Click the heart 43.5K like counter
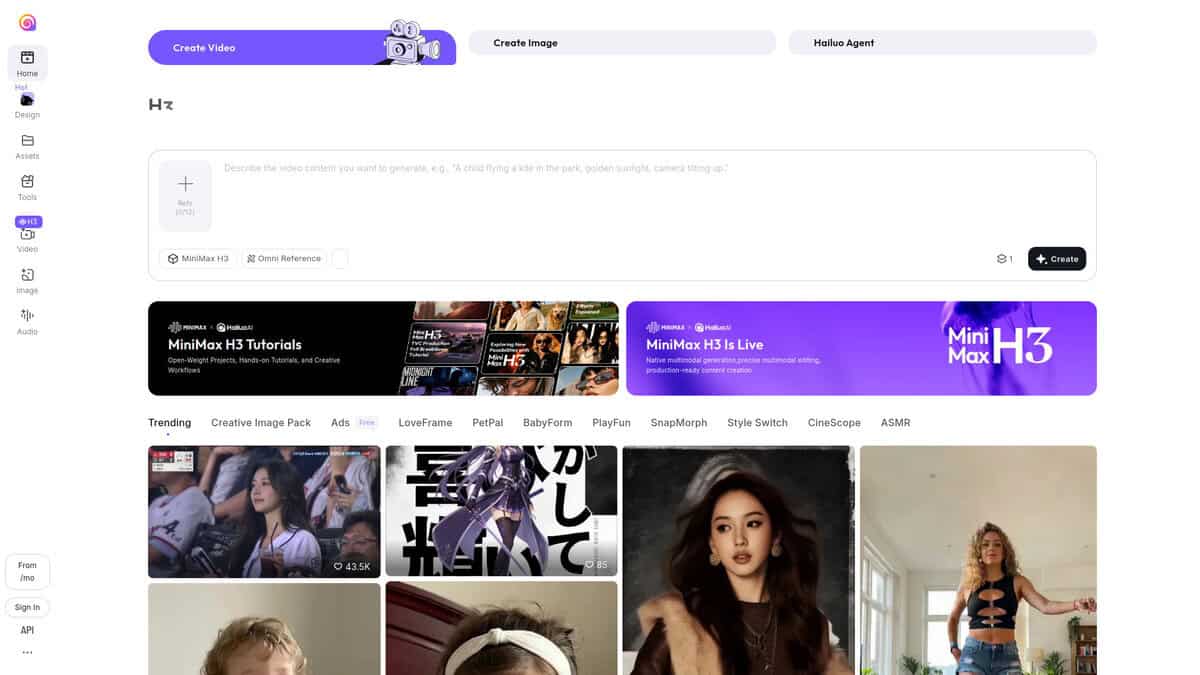This screenshot has width=1200, height=675. pyautogui.click(x=352, y=566)
